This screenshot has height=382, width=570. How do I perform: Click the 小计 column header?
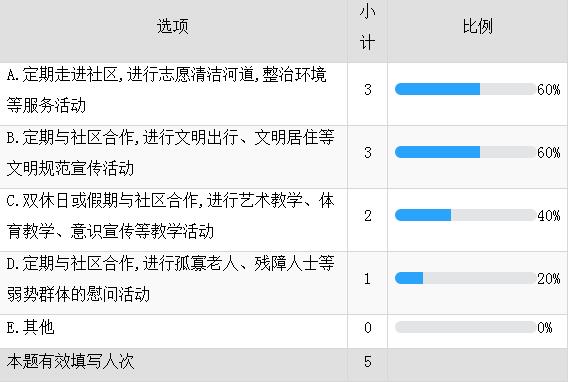[x=367, y=28]
